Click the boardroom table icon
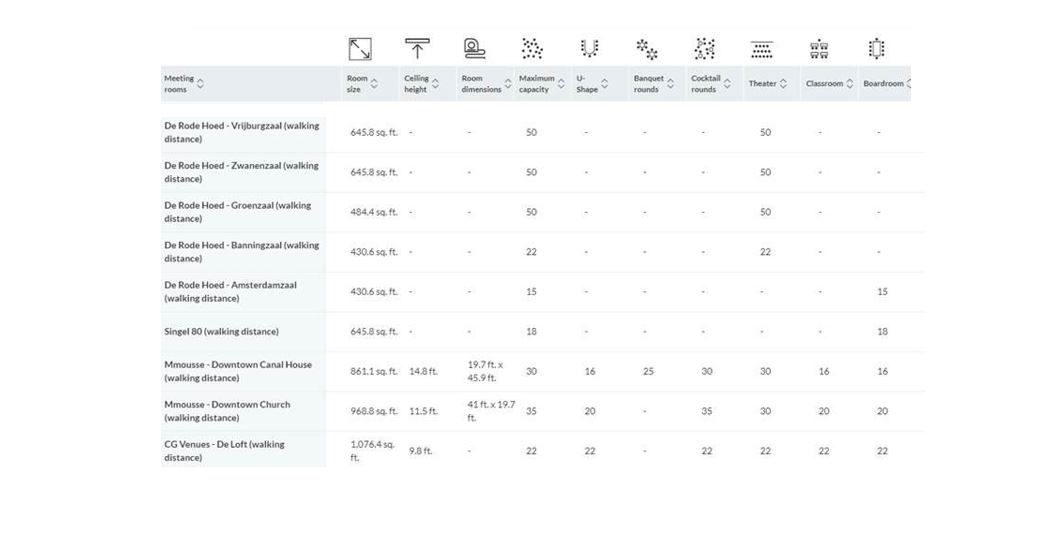 click(x=877, y=49)
